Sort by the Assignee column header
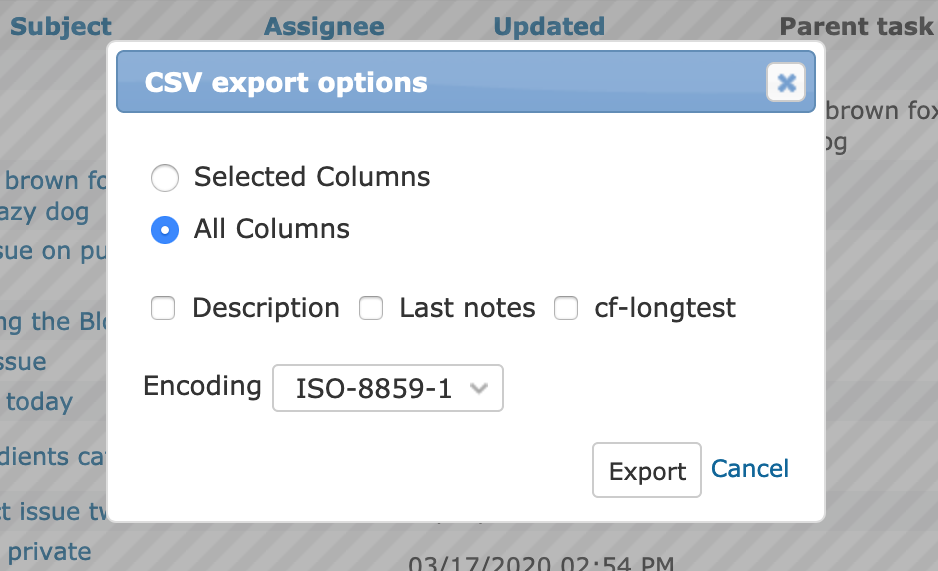Image resolution: width=938 pixels, height=571 pixels. coord(324,27)
